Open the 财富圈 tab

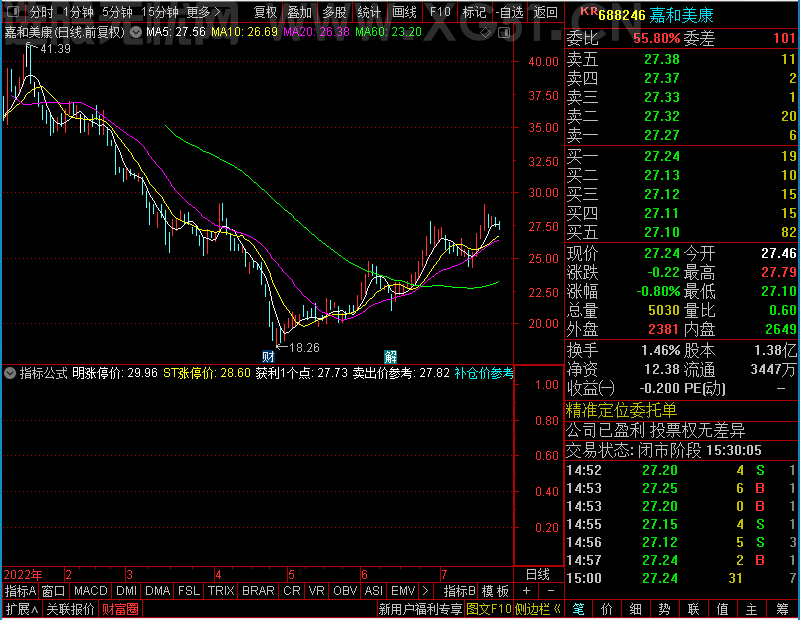pos(120,609)
